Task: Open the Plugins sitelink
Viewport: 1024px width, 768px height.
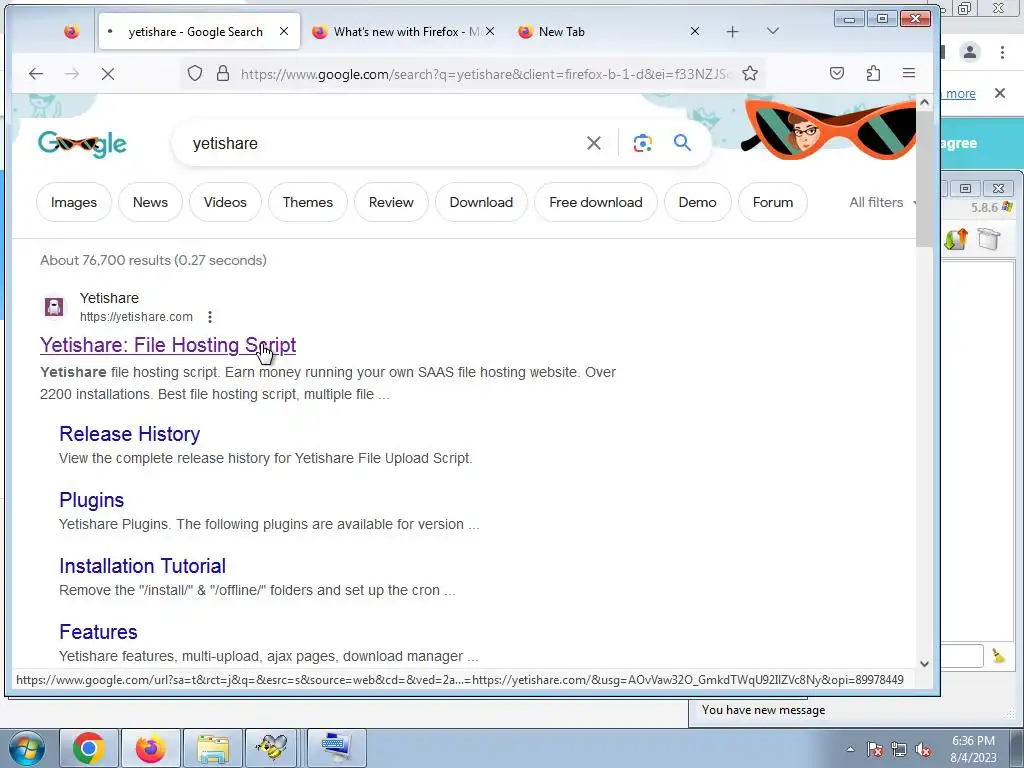Action: [x=91, y=500]
